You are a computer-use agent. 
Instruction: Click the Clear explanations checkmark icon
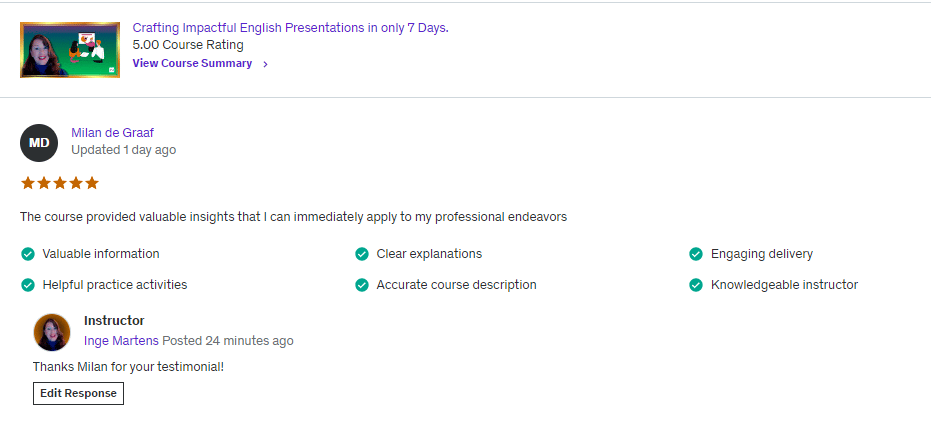(362, 254)
